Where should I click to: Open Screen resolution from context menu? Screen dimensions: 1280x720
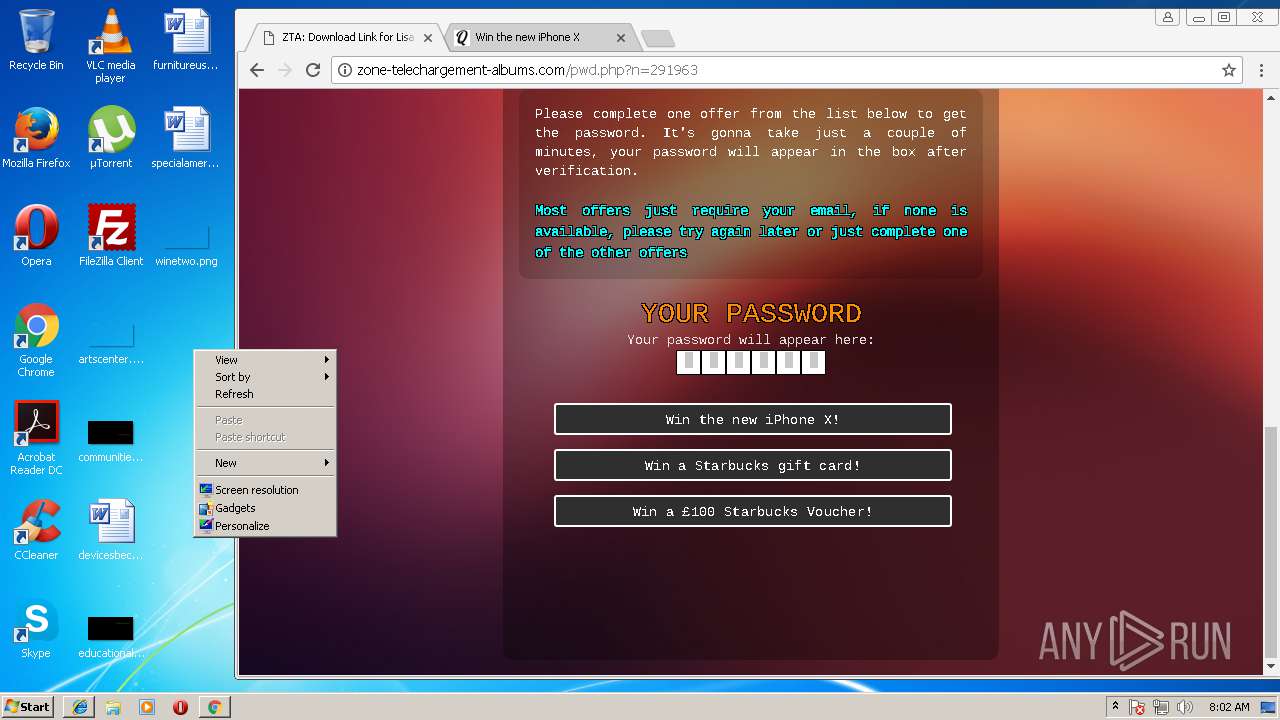265,490
